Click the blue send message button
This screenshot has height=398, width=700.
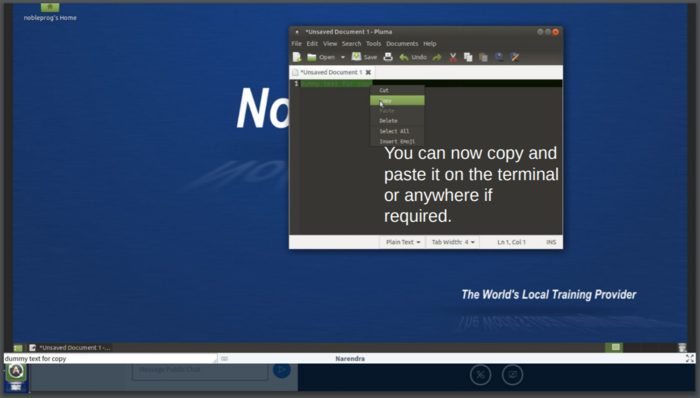pyautogui.click(x=282, y=369)
